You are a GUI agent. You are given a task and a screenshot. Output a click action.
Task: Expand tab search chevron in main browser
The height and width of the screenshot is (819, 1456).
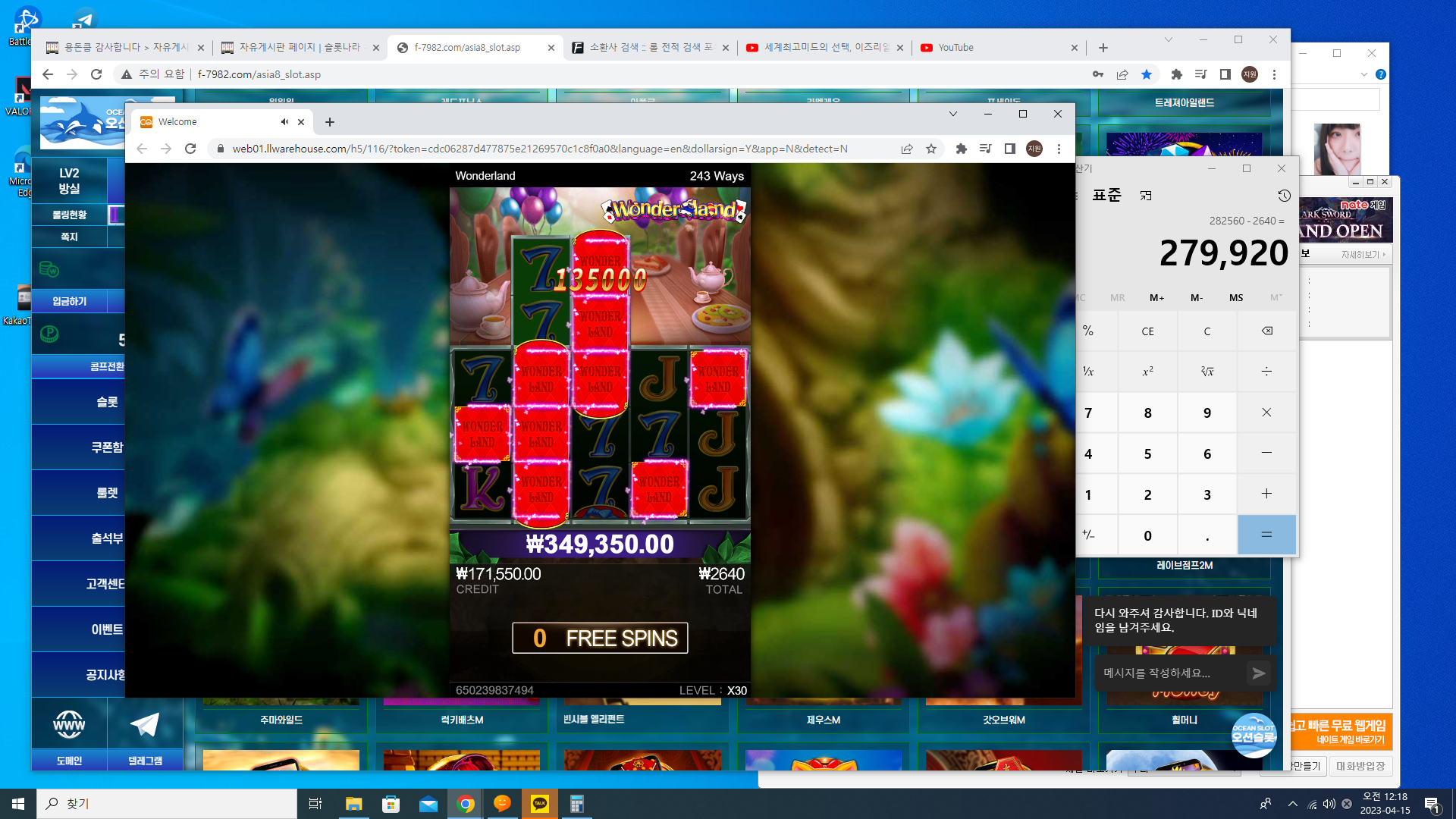[x=1169, y=39]
